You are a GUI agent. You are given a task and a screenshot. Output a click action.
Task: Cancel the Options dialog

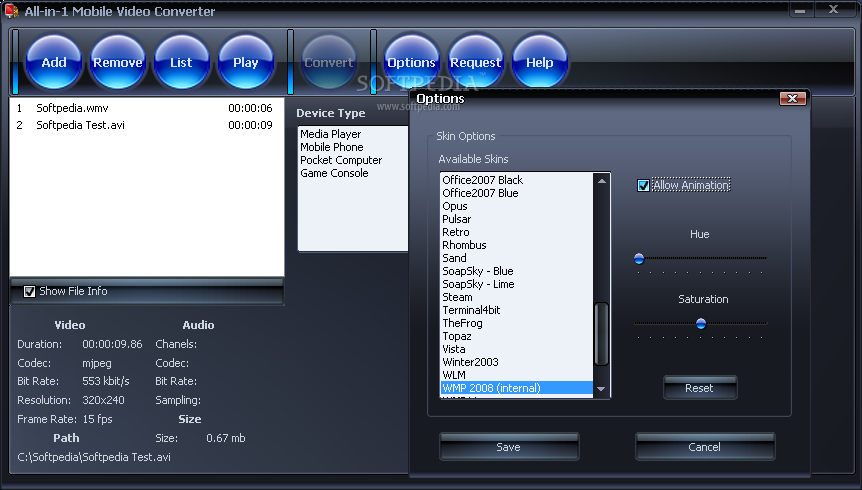(705, 447)
